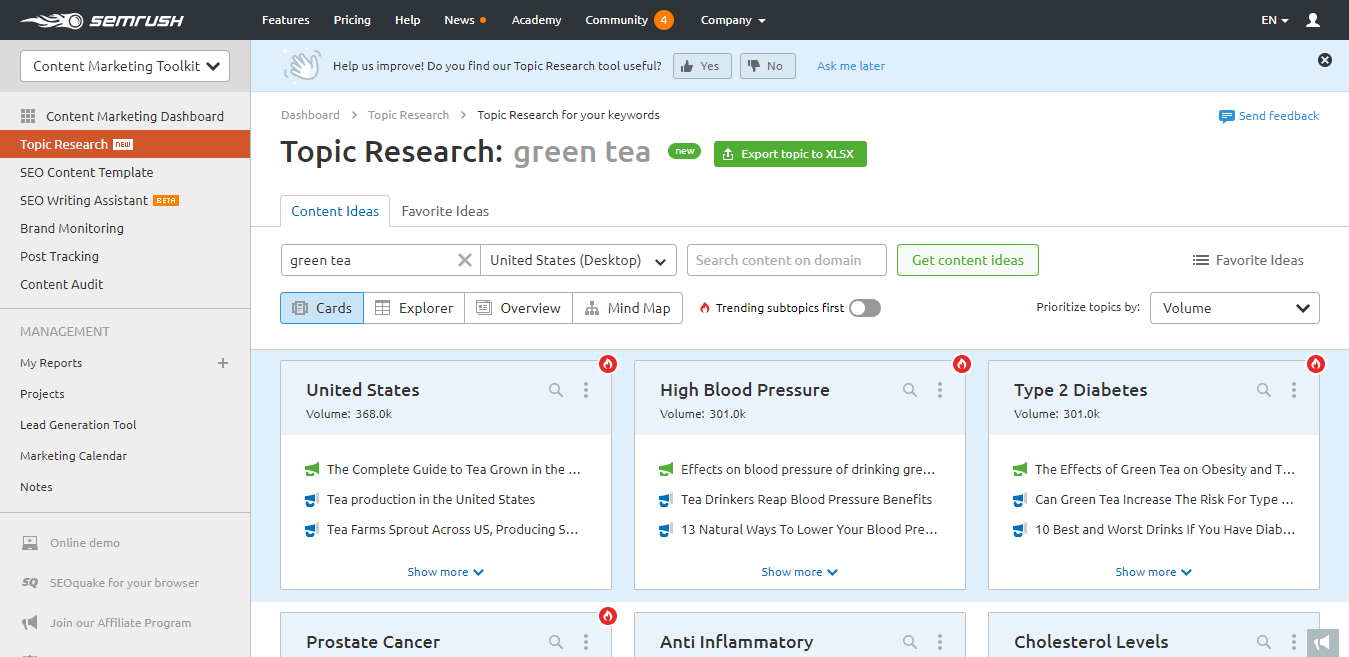Add new report with plus icon
Viewport: 1349px width, 657px height.
[x=223, y=363]
